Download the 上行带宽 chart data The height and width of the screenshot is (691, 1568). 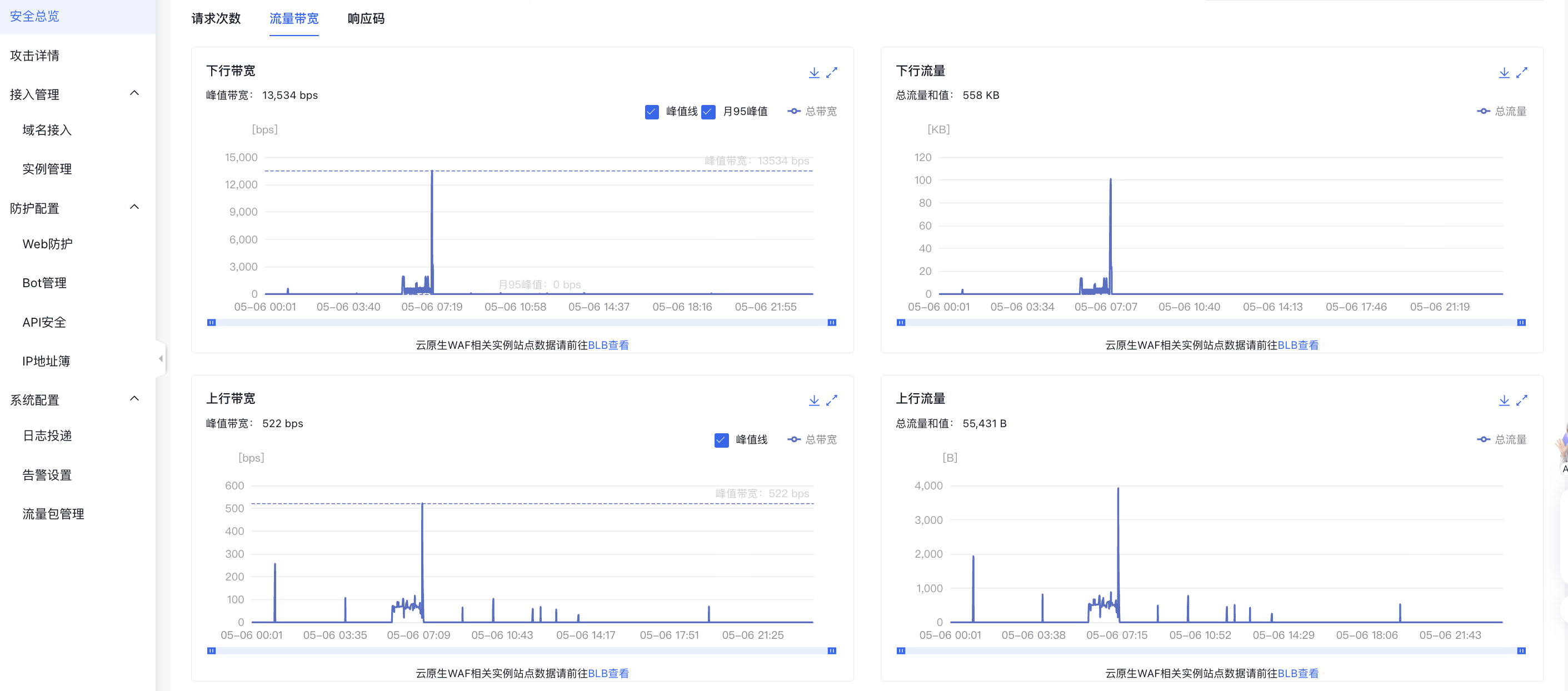click(x=814, y=400)
